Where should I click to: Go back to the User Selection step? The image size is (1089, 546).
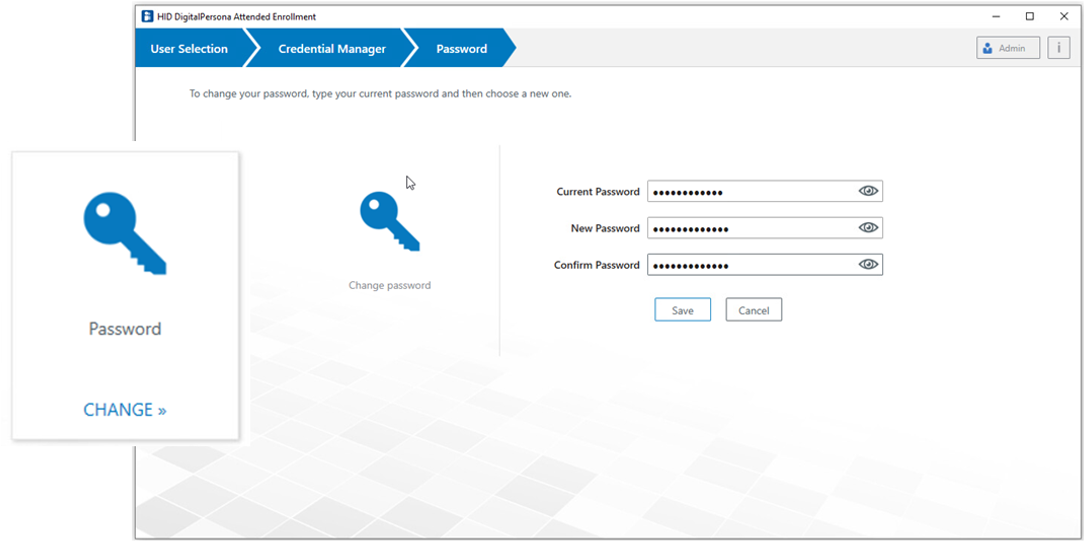pos(189,48)
